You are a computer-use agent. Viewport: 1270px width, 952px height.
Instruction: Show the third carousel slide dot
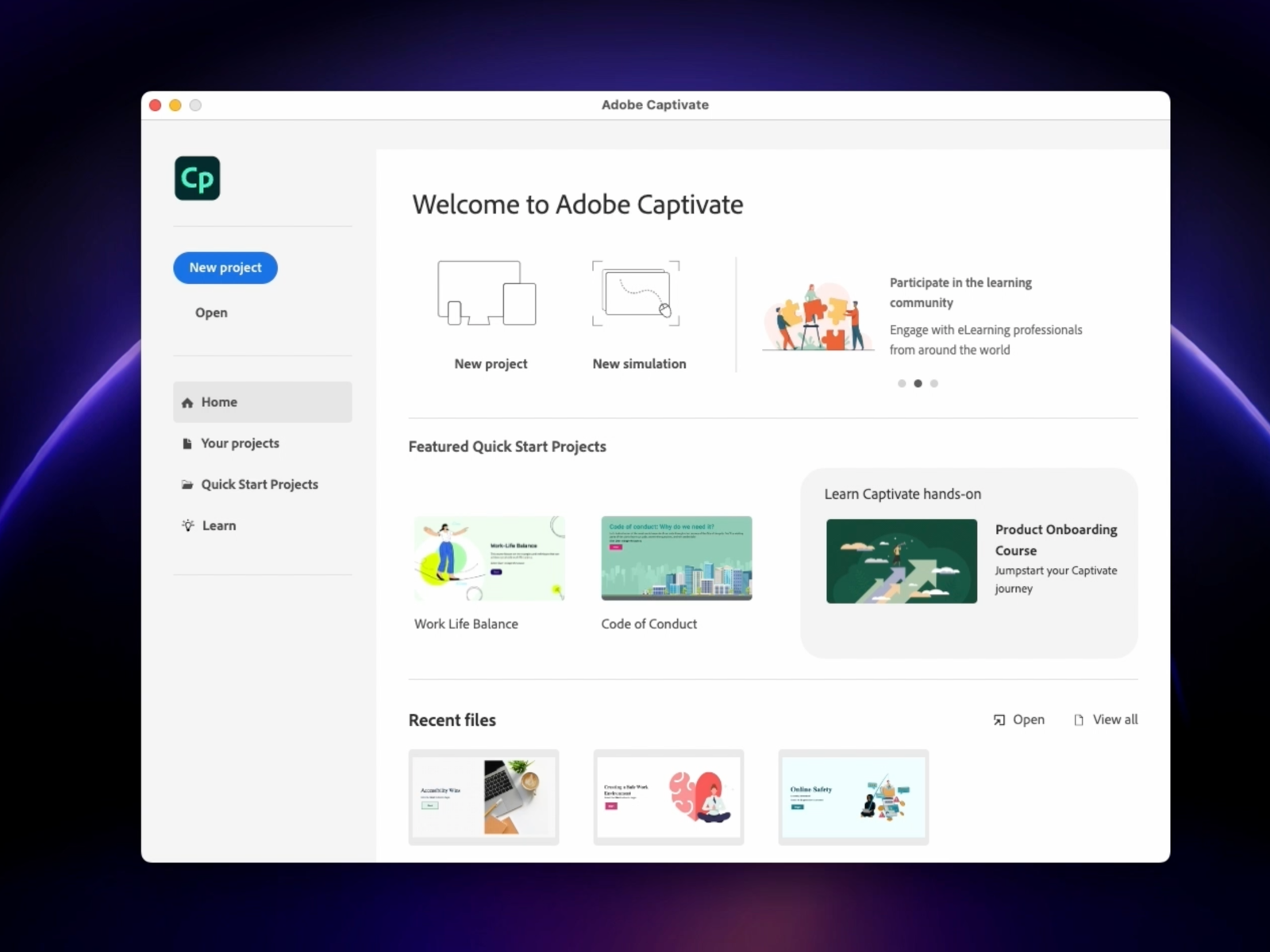934,384
